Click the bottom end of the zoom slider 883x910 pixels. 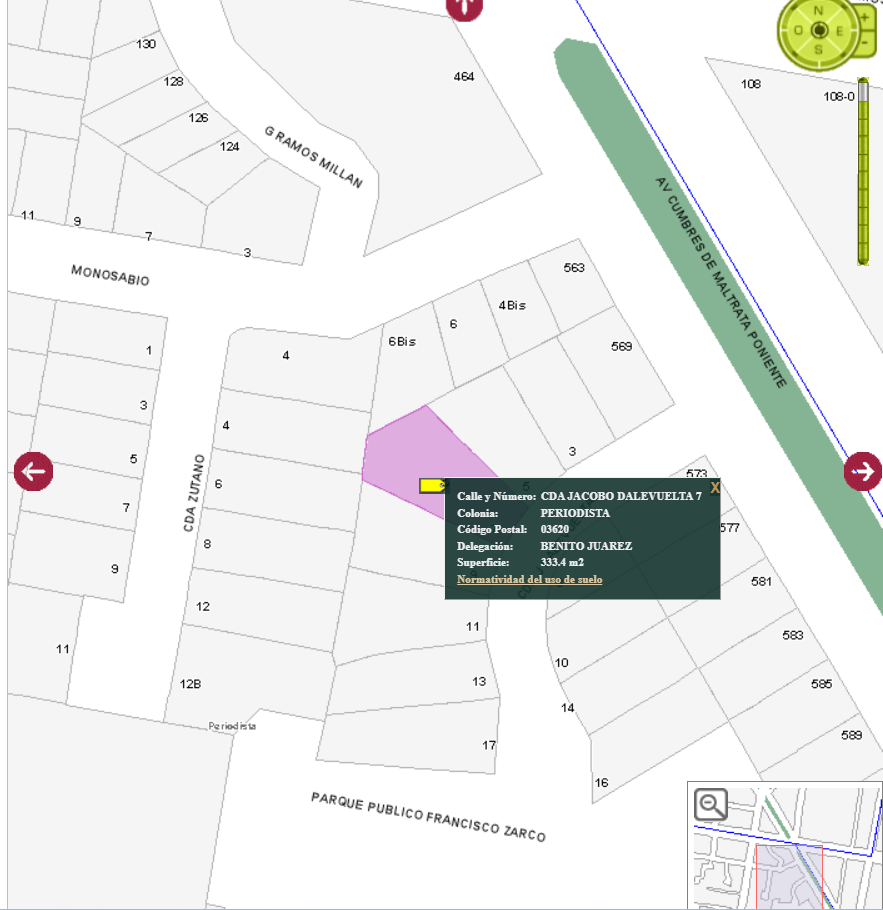coord(863,261)
